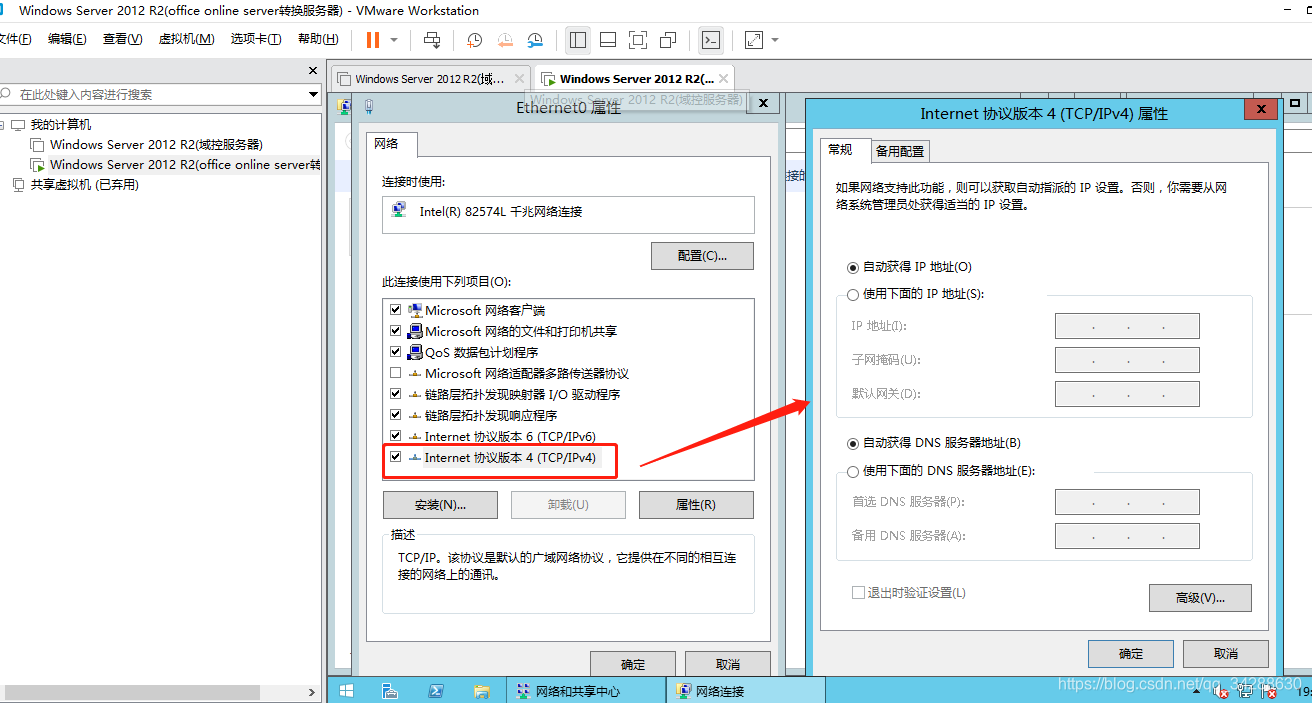This screenshot has height=703, width=1312.
Task: Click the library horizontal scrollbar
Action: coord(132,692)
